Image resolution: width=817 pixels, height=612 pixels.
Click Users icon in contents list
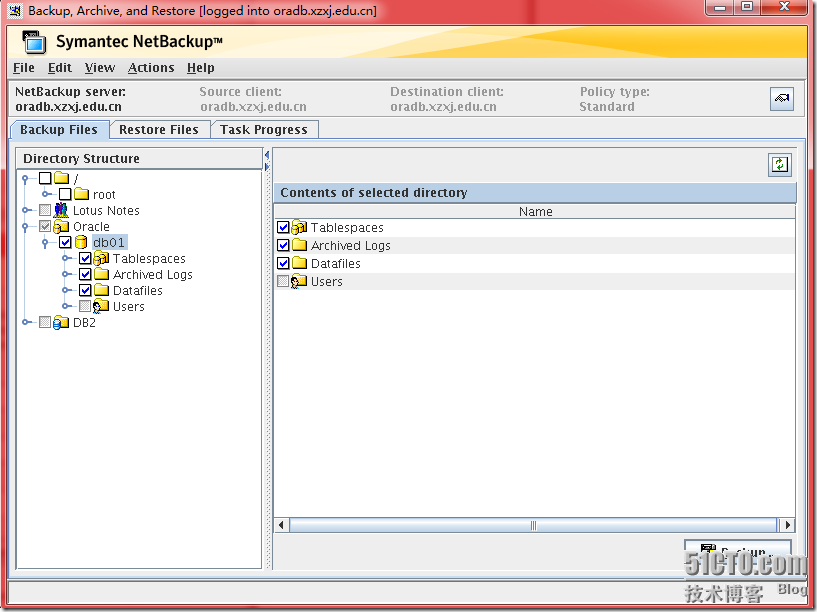tap(299, 281)
